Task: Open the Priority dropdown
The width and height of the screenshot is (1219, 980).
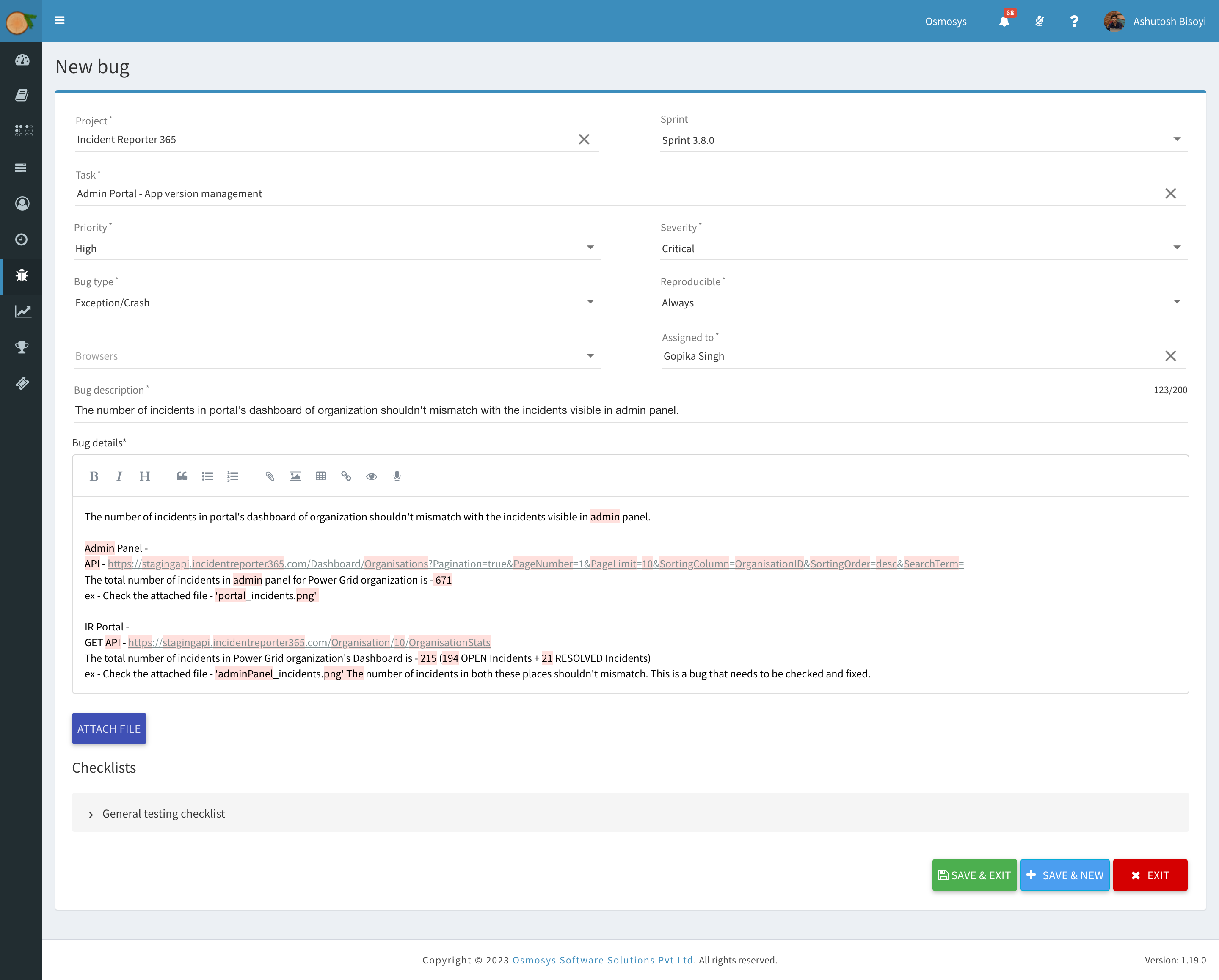Action: (x=336, y=248)
